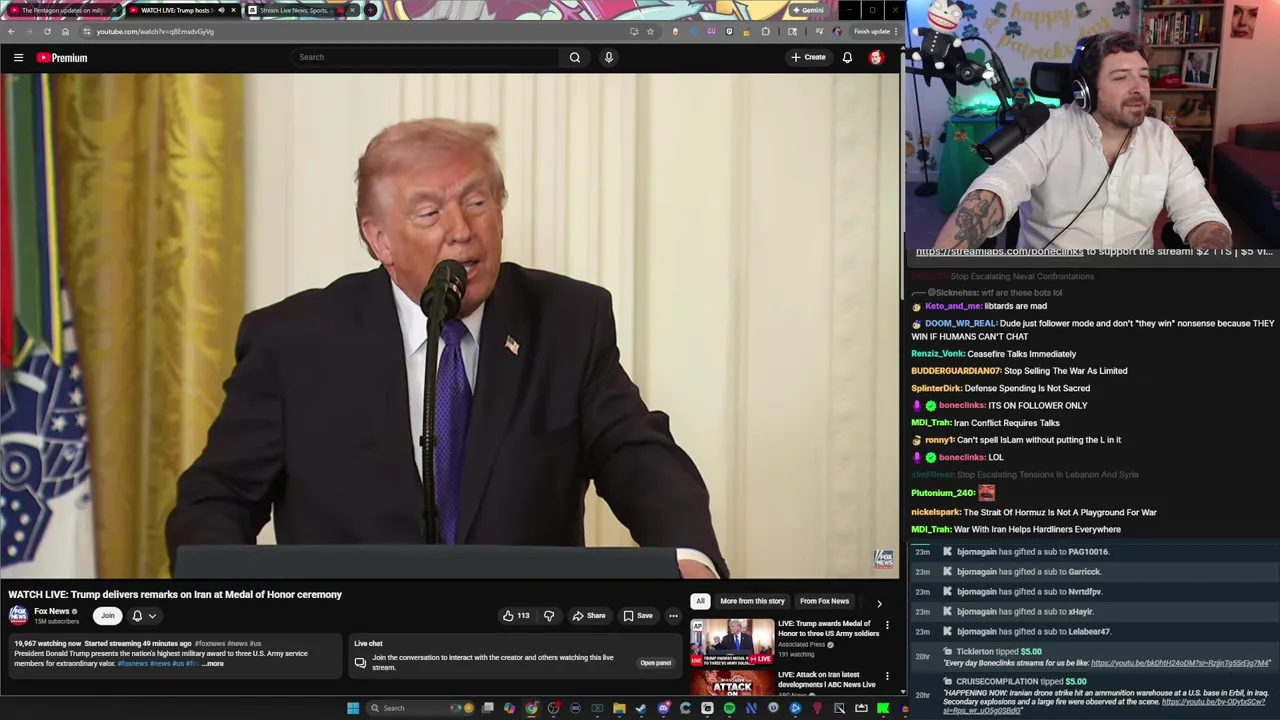
Task: Switch to Stream Live News, Sports tab
Action: (300, 10)
